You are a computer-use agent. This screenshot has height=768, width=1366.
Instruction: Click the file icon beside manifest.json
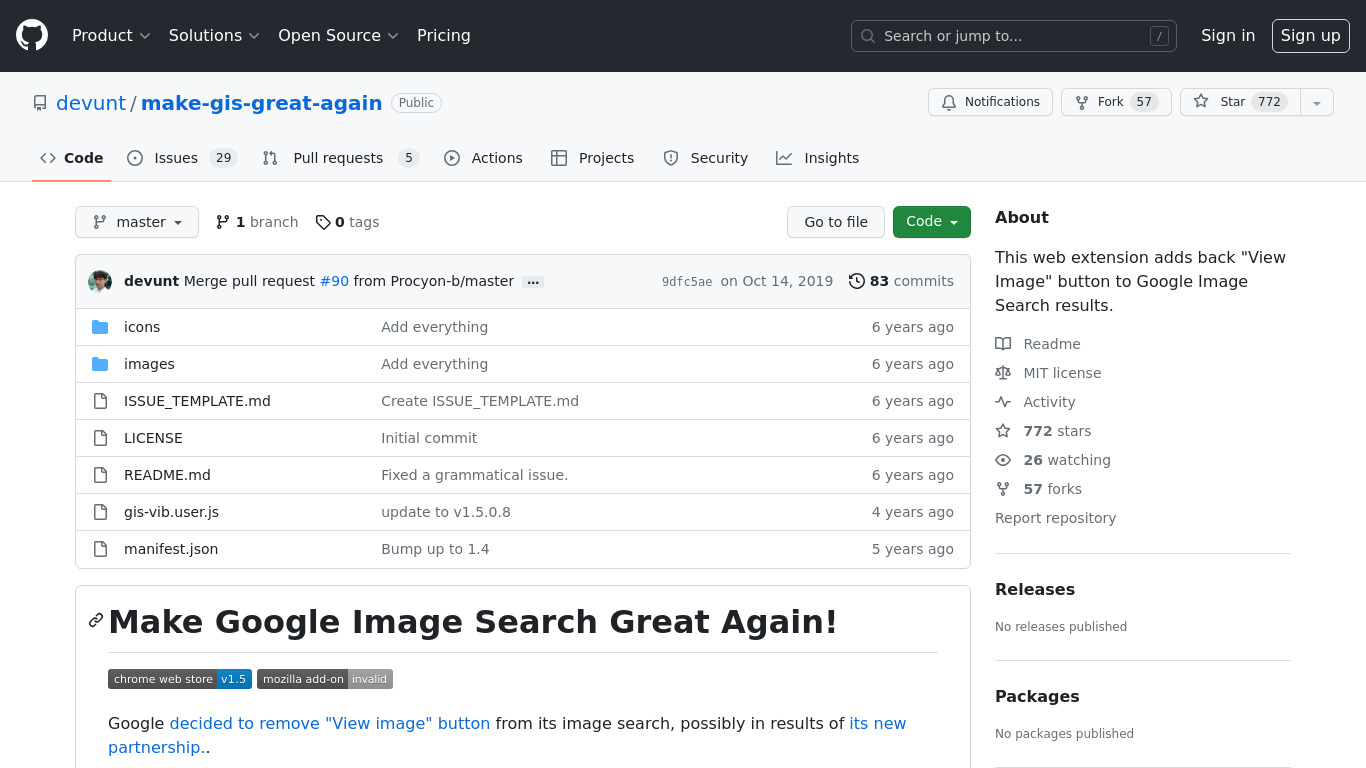pos(100,549)
